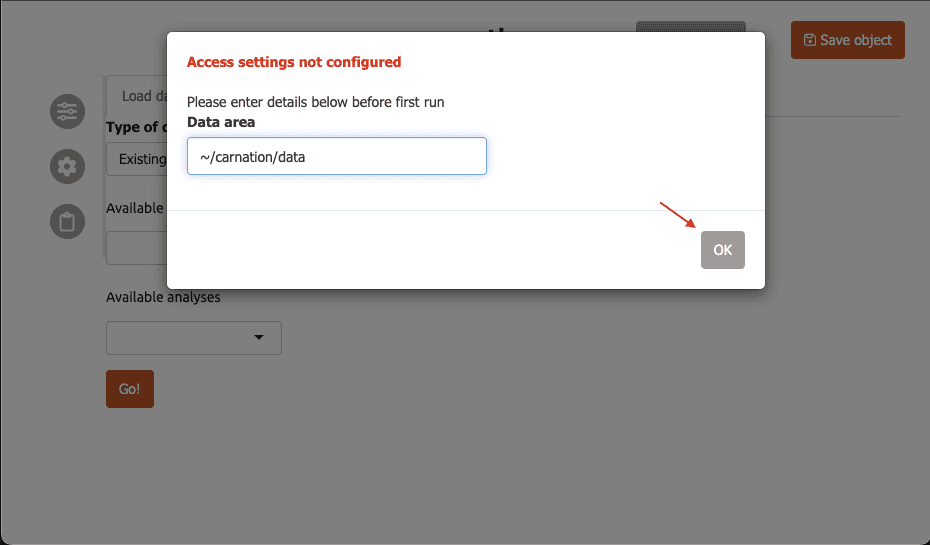Click the 'Please enter details below' text
The height and width of the screenshot is (545, 930).
(315, 102)
